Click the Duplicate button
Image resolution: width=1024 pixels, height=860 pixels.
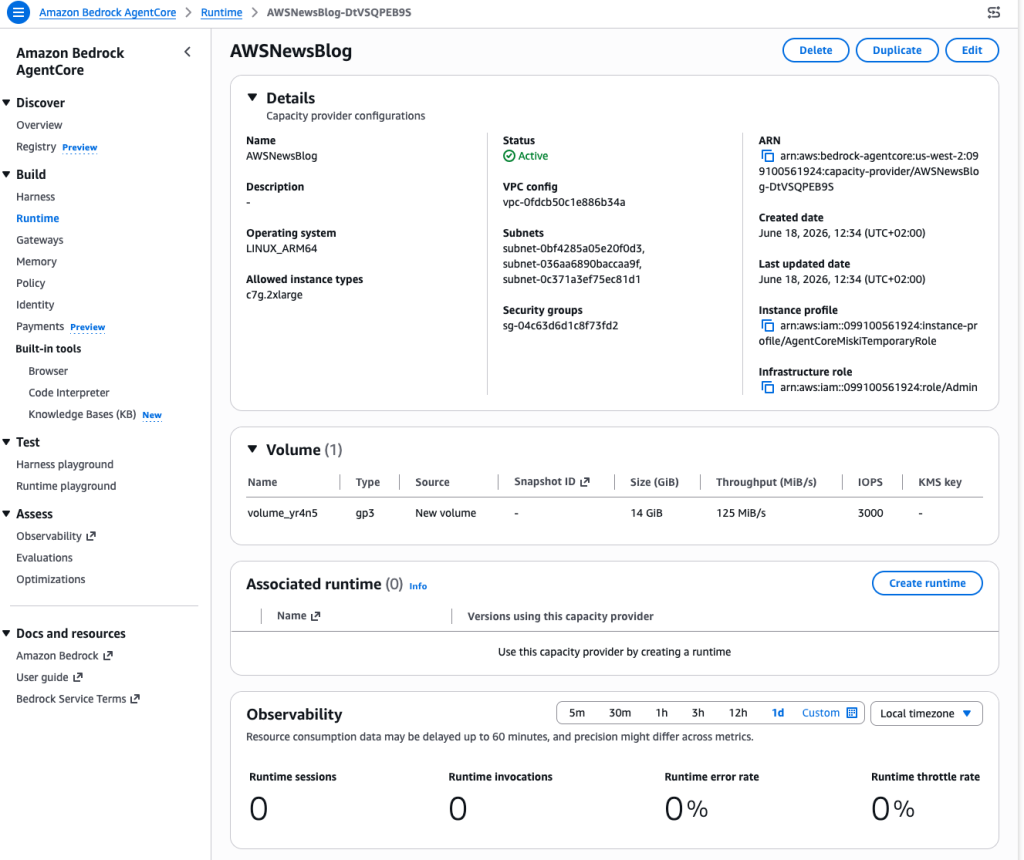[897, 50]
